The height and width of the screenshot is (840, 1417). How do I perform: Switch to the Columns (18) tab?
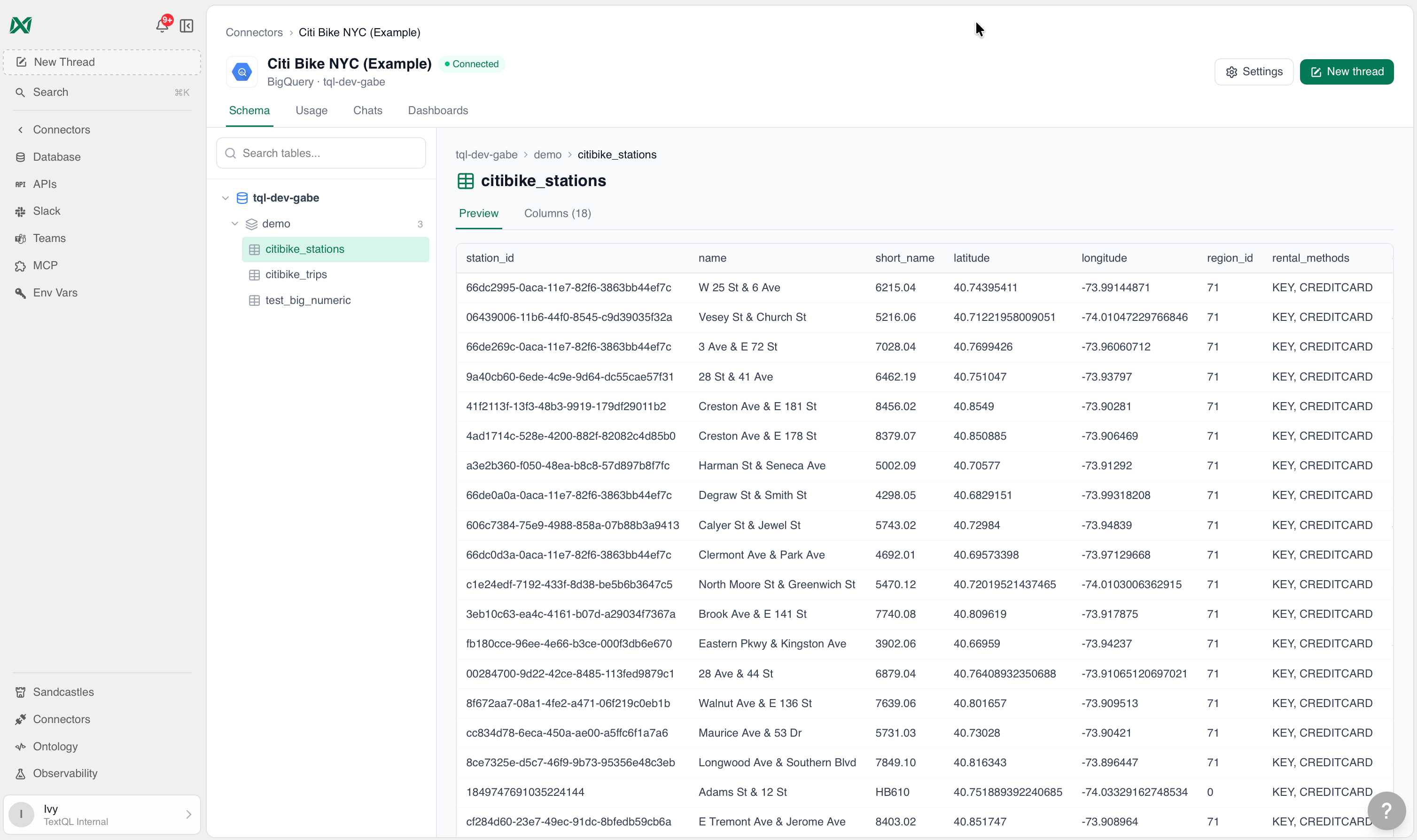557,214
